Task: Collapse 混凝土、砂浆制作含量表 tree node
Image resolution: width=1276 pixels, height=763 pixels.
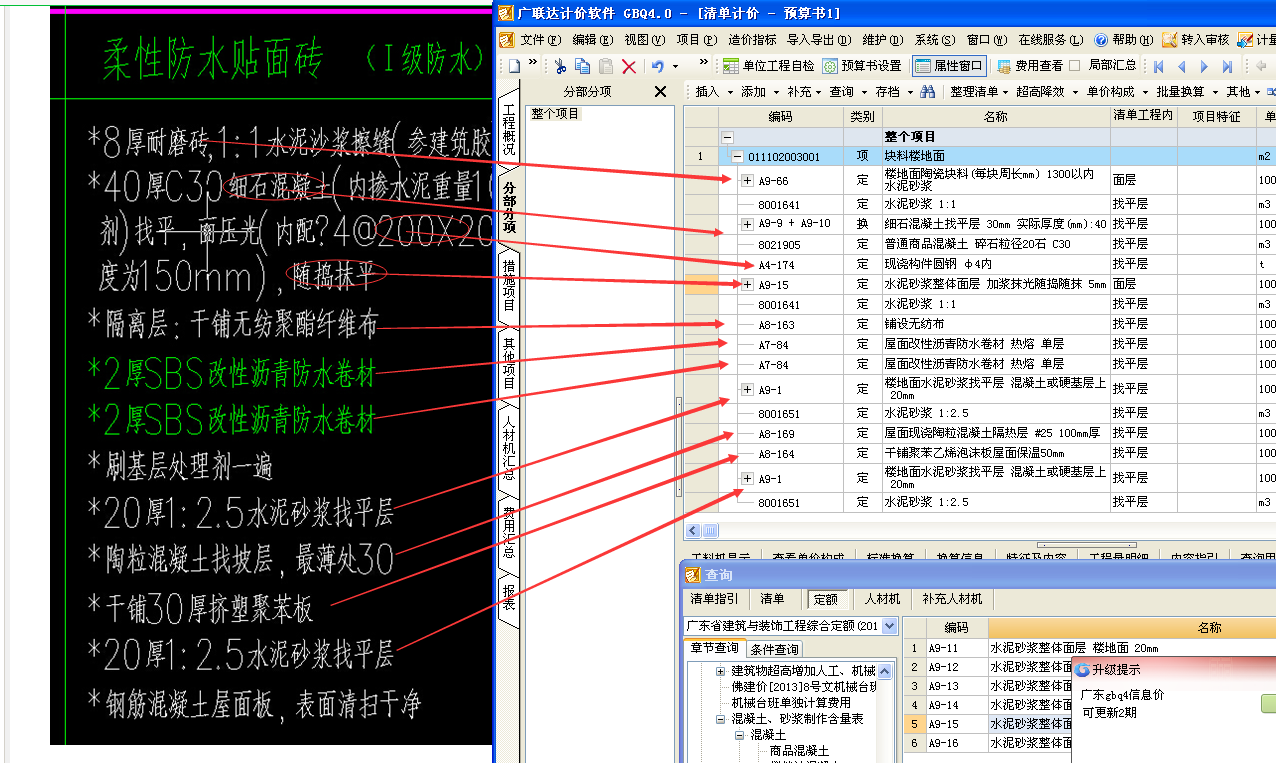Action: (x=720, y=718)
